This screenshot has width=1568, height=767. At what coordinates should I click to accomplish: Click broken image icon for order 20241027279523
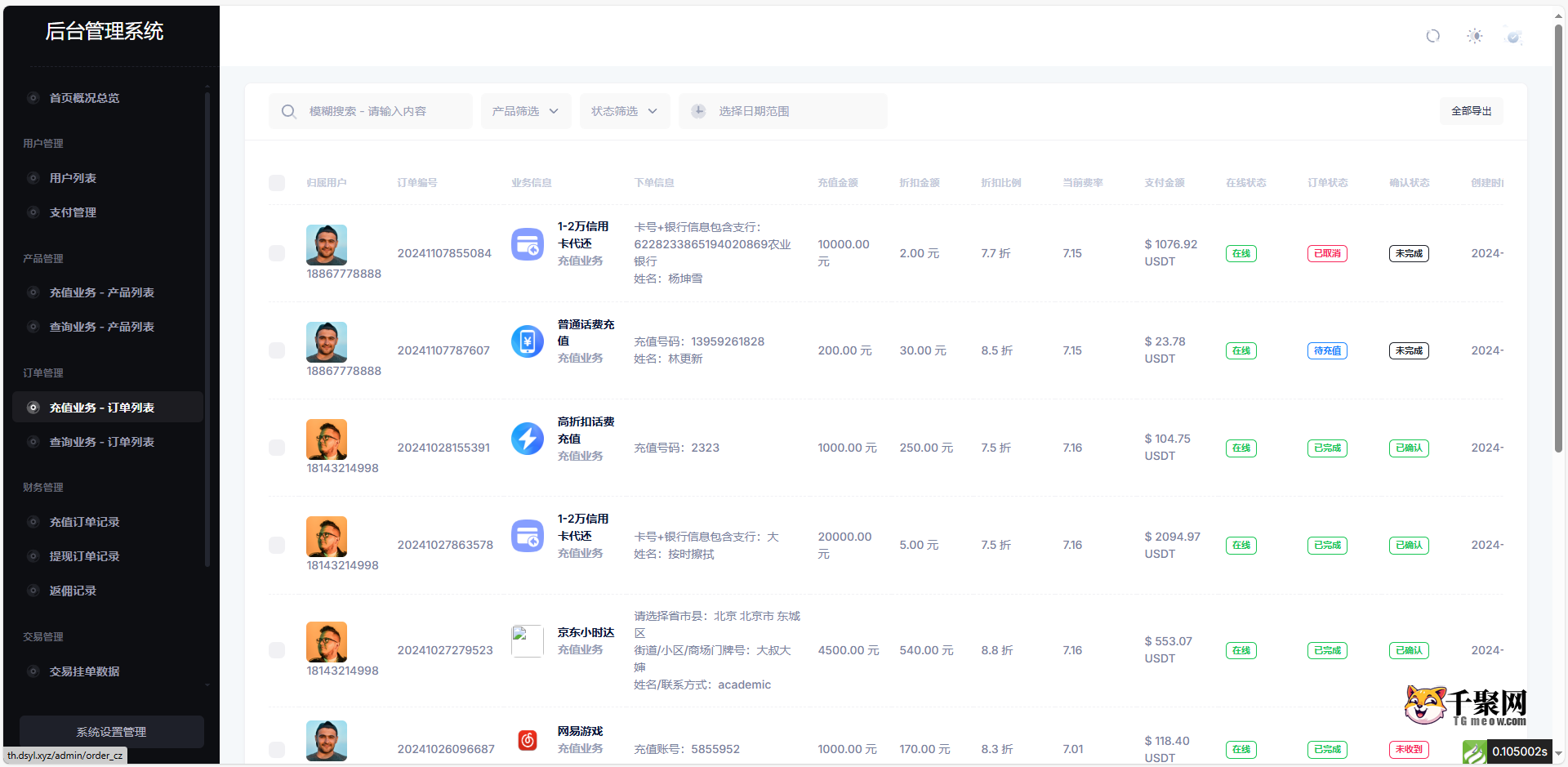(528, 641)
